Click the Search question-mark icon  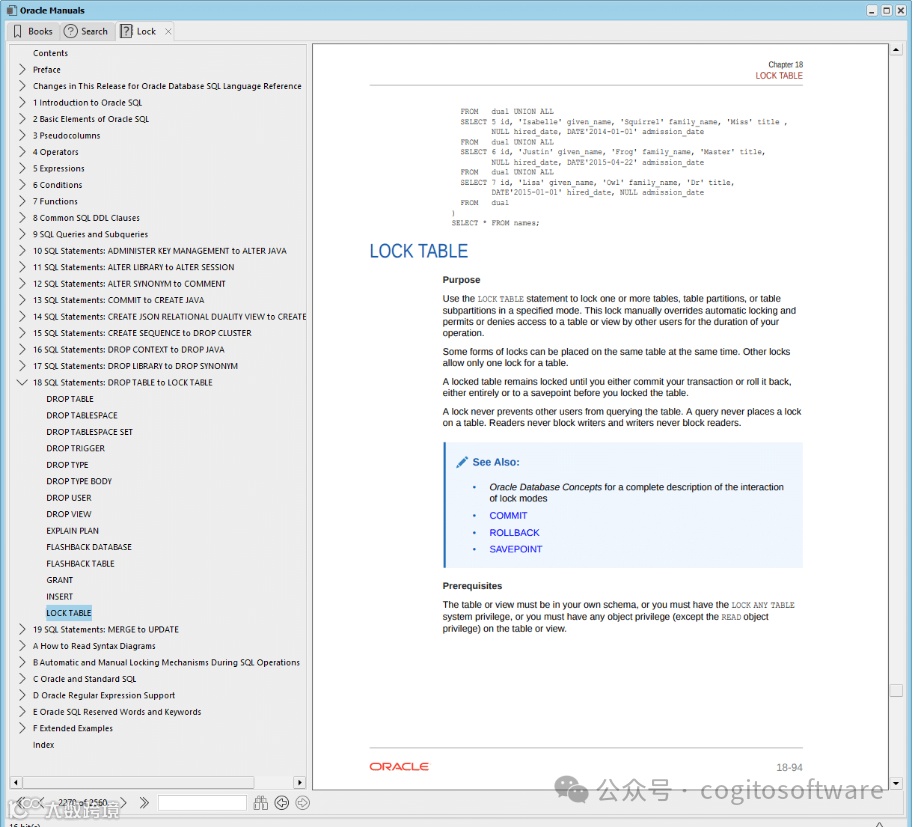[x=70, y=31]
